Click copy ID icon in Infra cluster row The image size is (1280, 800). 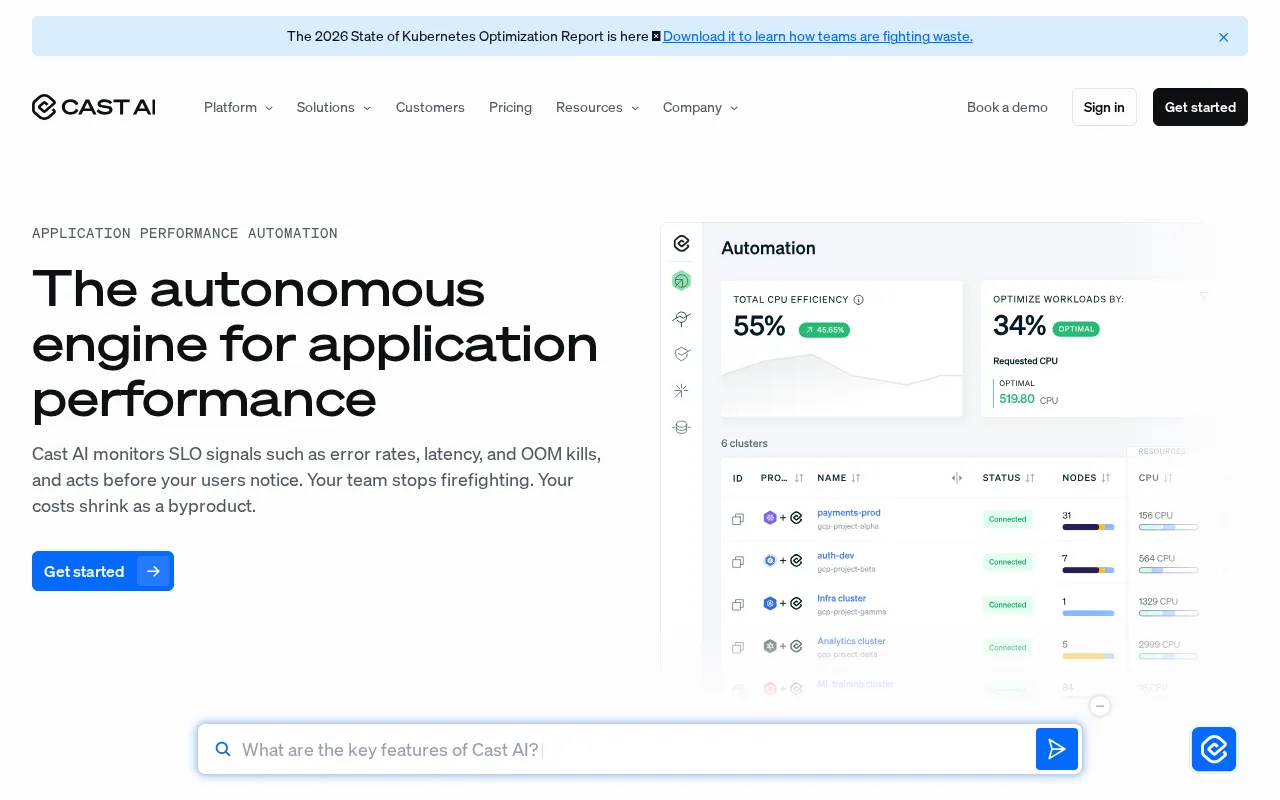point(738,604)
